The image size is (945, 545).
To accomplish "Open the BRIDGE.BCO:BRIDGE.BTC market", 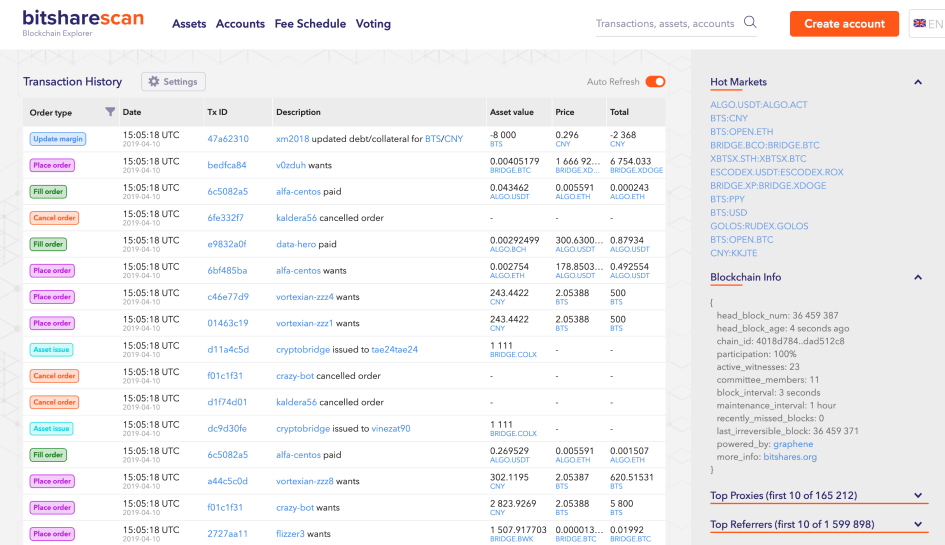I will pos(764,145).
